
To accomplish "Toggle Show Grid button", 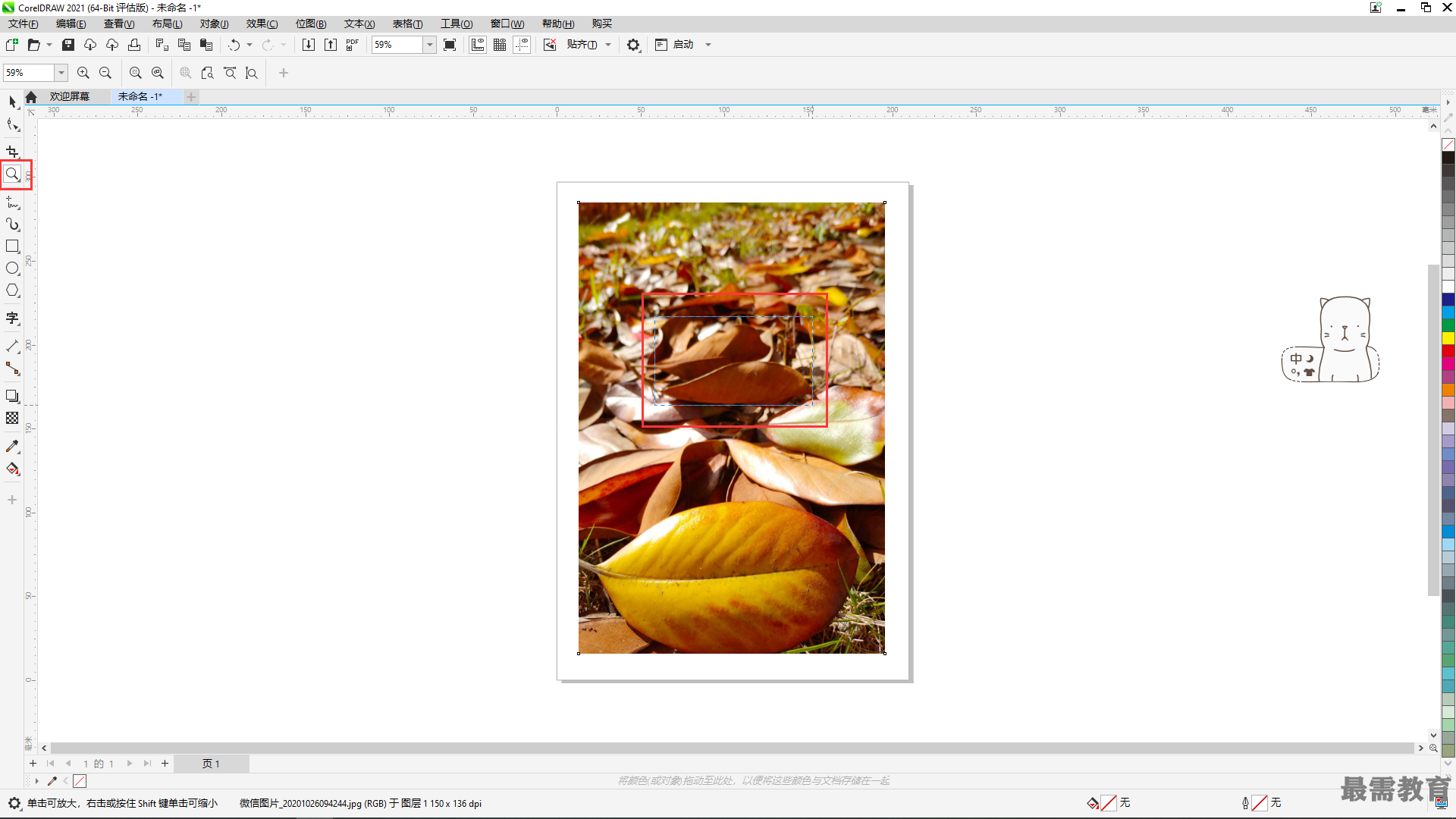I will 500,45.
